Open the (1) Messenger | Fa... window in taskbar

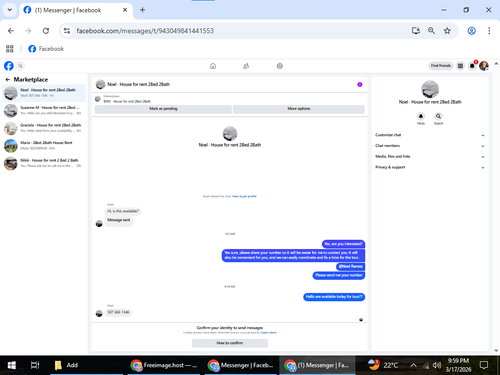coord(317,365)
